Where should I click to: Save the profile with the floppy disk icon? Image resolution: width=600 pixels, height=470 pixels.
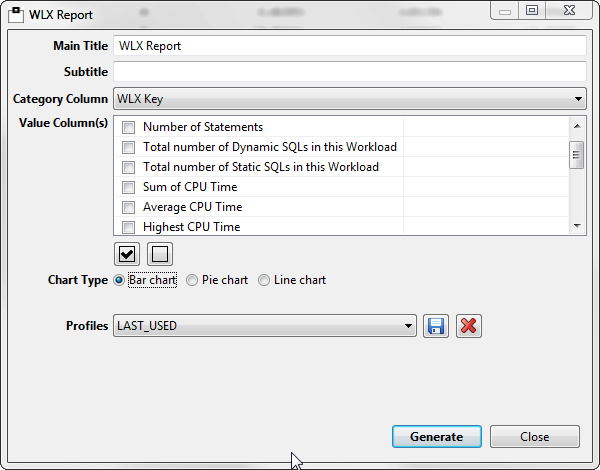[x=435, y=326]
